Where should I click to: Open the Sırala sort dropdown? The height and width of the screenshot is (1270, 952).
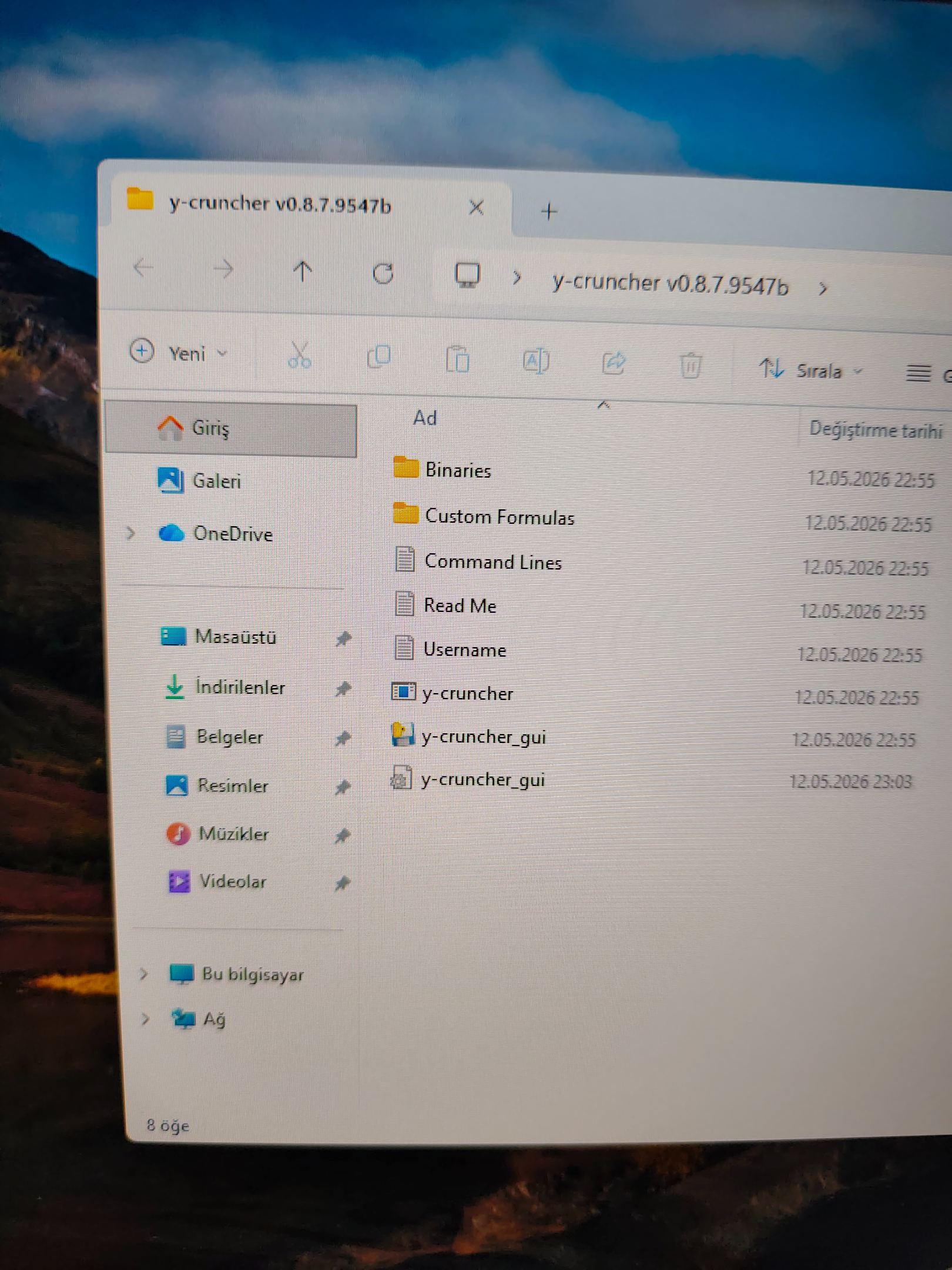[811, 370]
